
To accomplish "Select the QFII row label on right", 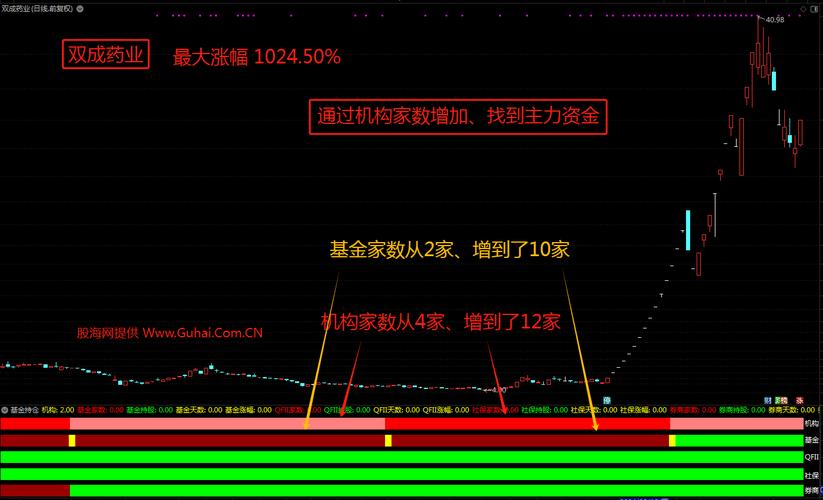I will pos(811,457).
